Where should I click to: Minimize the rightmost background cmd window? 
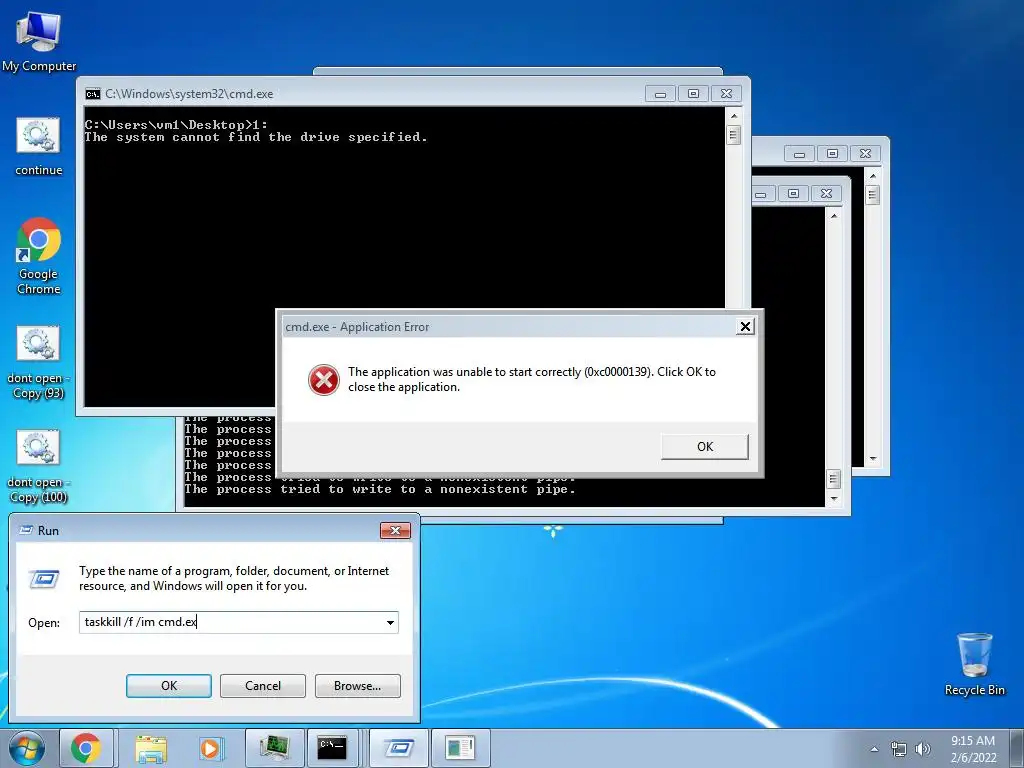tap(799, 154)
